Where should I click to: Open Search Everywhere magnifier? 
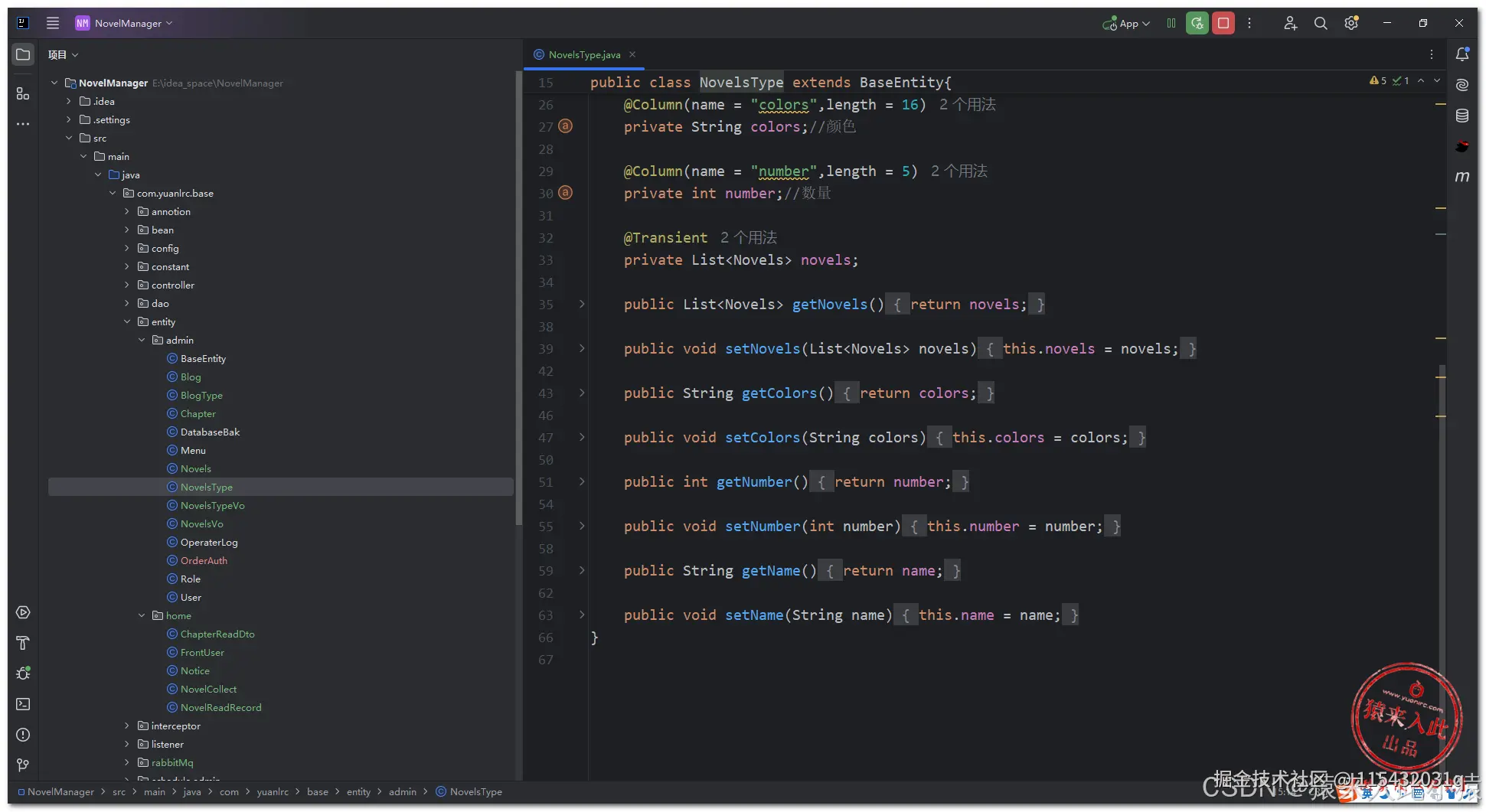coord(1321,23)
